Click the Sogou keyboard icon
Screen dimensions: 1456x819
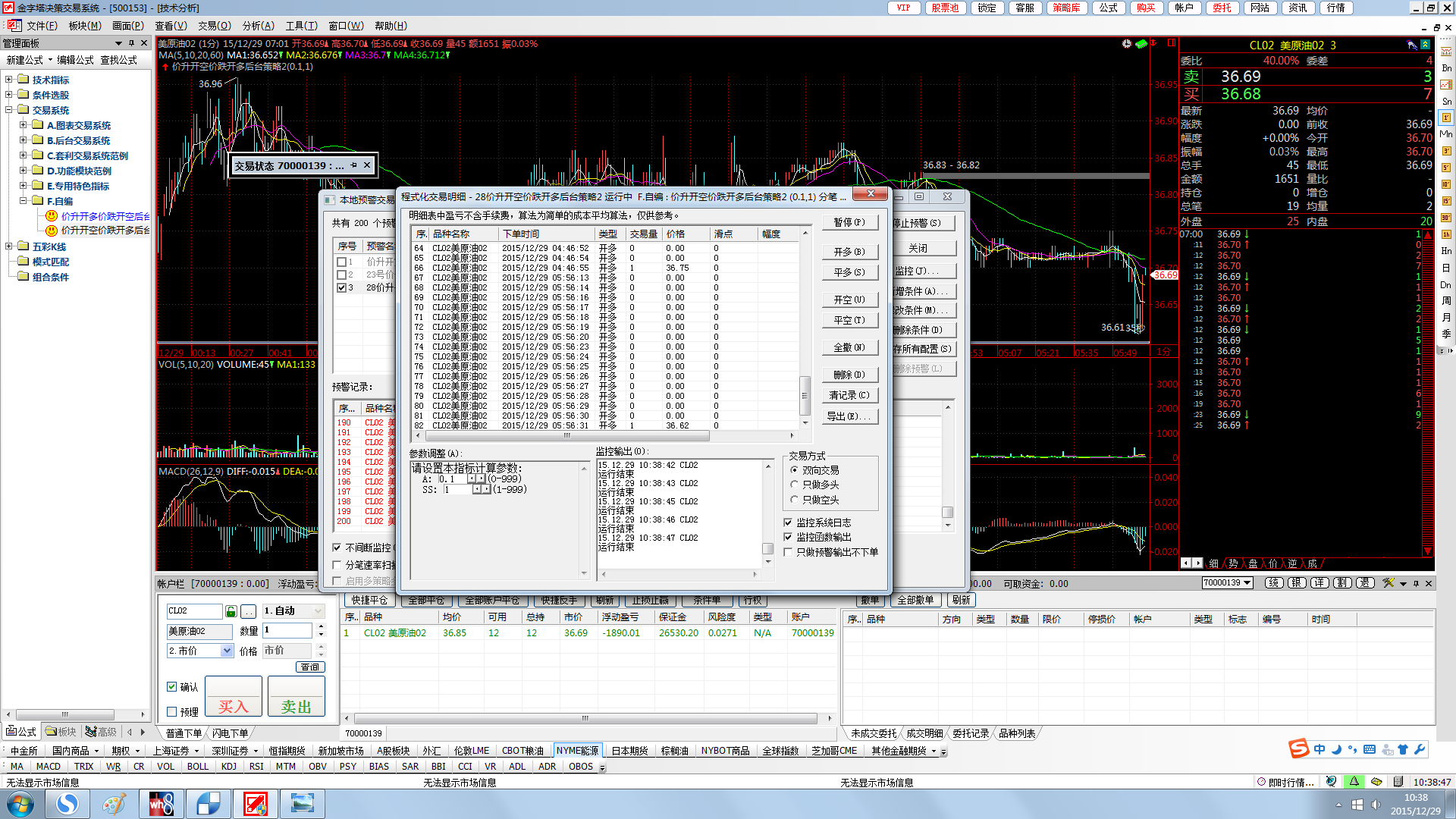point(1370,749)
